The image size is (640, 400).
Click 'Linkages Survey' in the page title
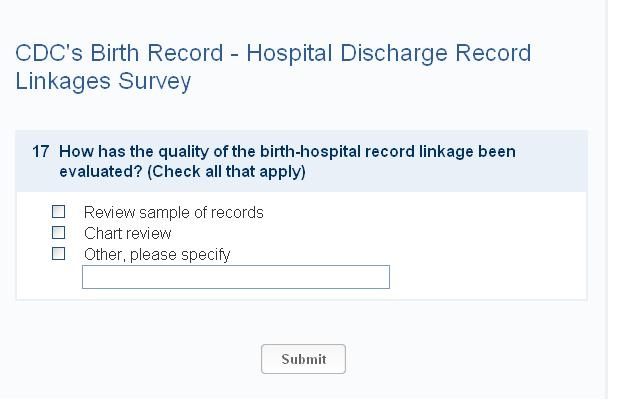(103, 81)
